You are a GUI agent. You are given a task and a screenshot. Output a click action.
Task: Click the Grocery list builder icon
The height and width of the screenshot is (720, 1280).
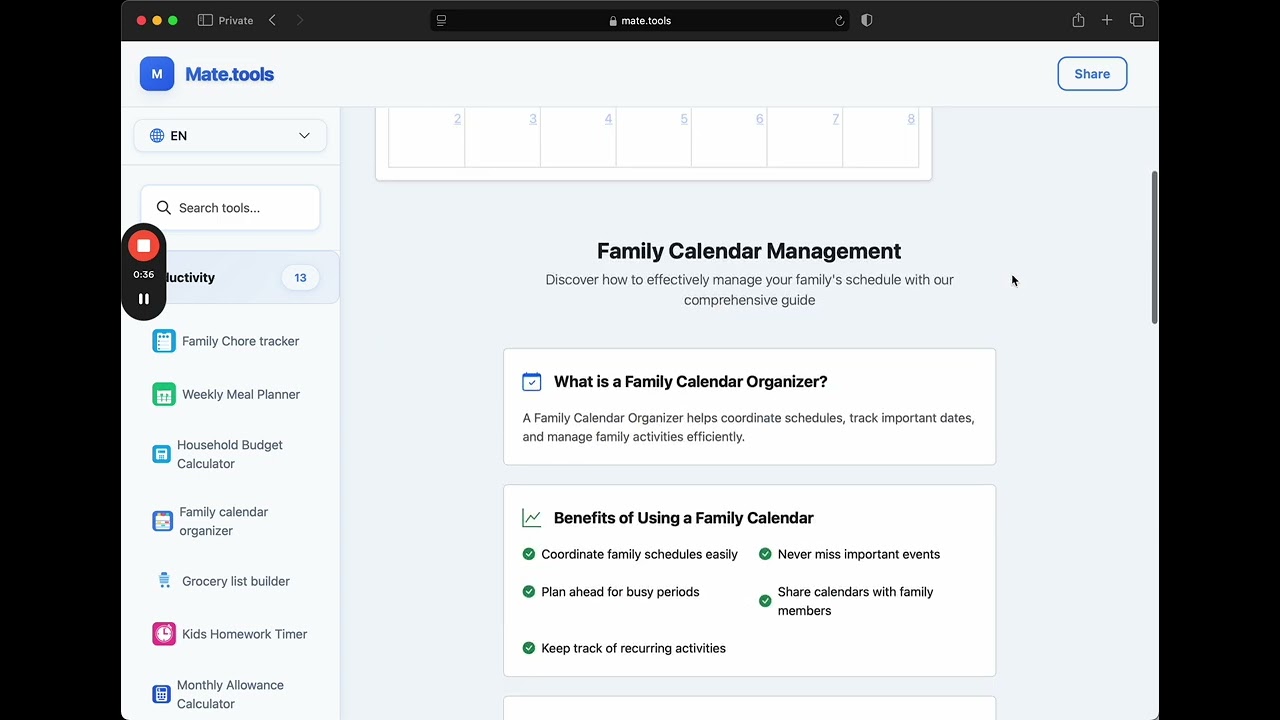click(x=164, y=581)
